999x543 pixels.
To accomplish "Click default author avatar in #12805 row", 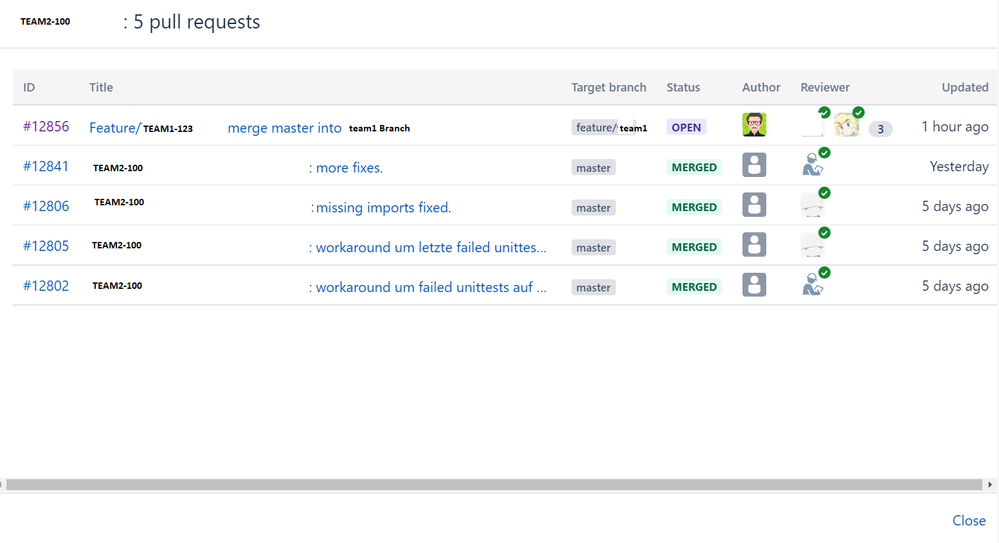I will 754,245.
